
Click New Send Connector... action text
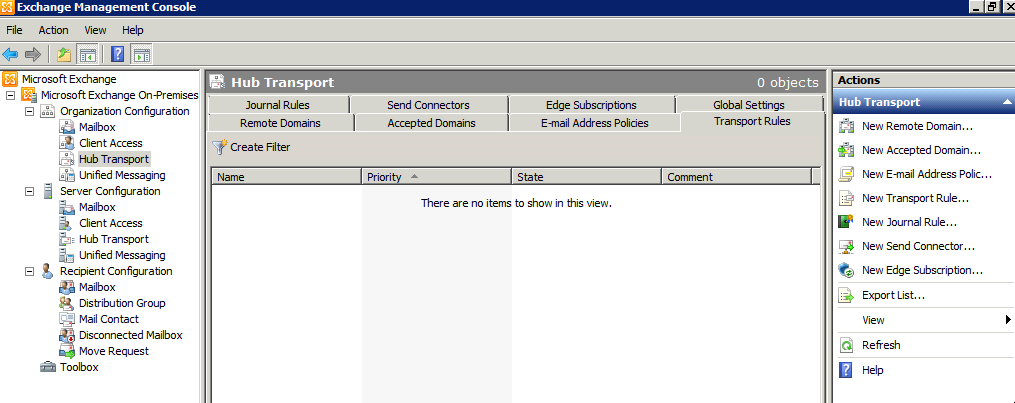pyautogui.click(x=919, y=246)
